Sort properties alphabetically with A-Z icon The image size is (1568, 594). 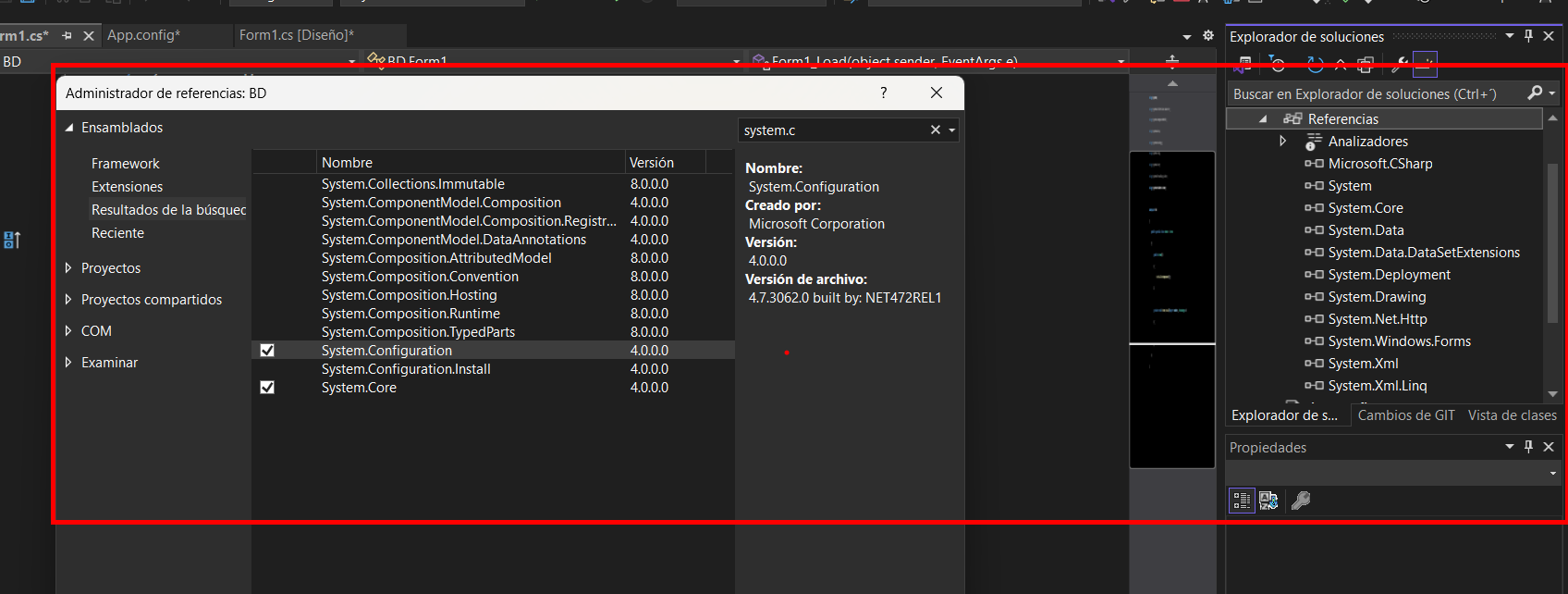(1268, 501)
